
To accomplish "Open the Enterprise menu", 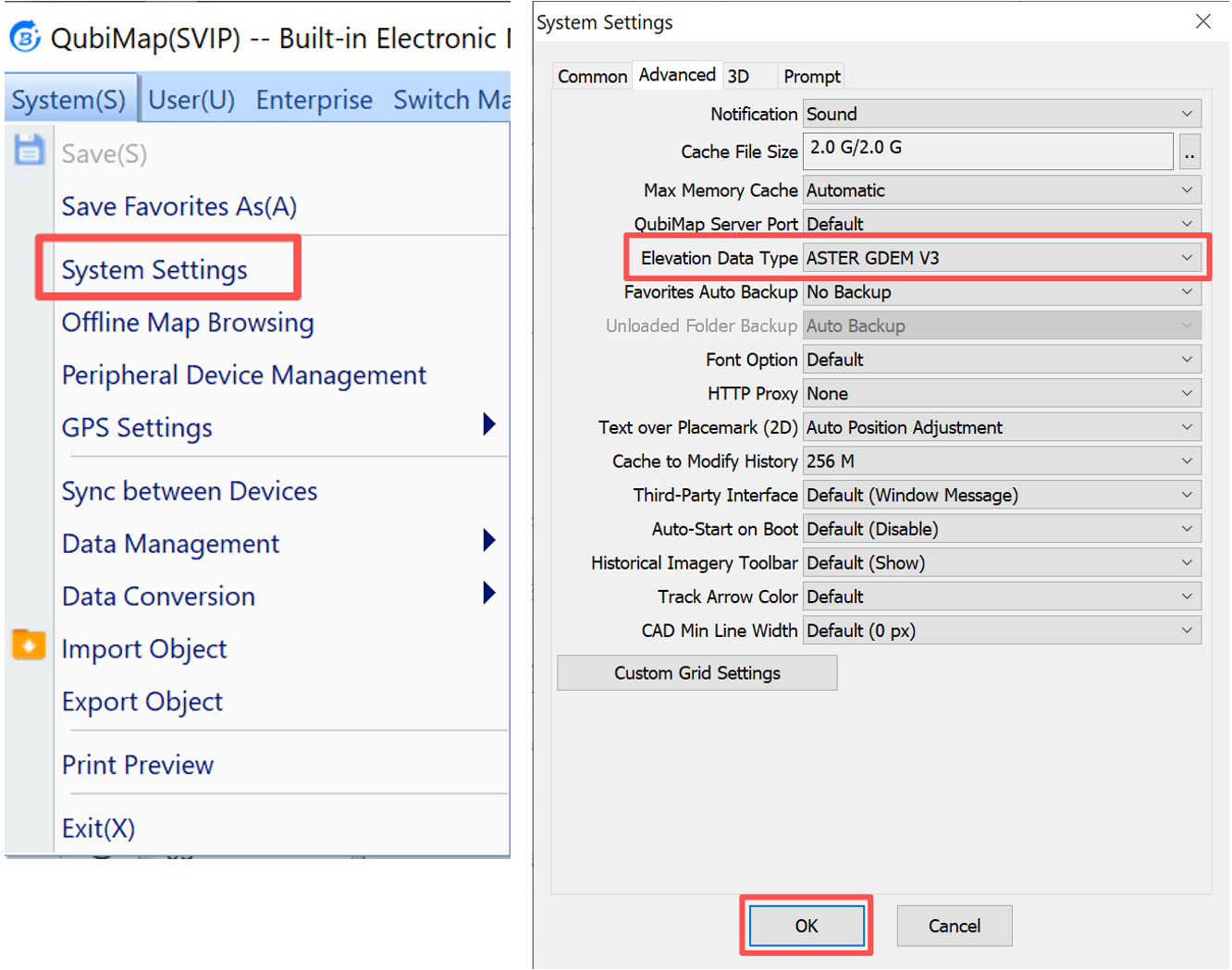I will pos(314,99).
